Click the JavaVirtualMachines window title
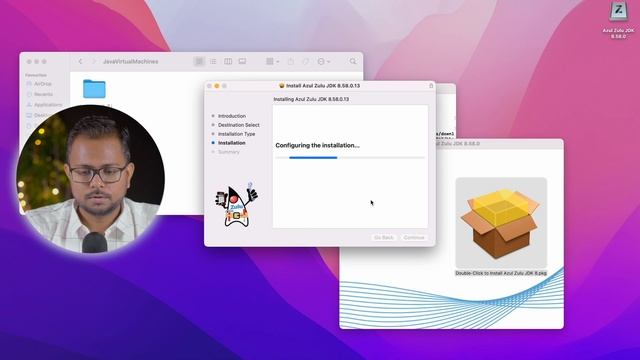This screenshot has width=640, height=360. (130, 61)
